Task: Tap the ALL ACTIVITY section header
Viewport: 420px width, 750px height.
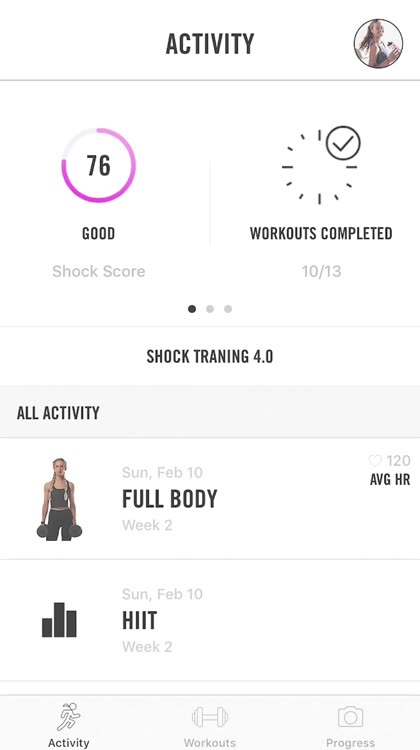Action: (210, 412)
